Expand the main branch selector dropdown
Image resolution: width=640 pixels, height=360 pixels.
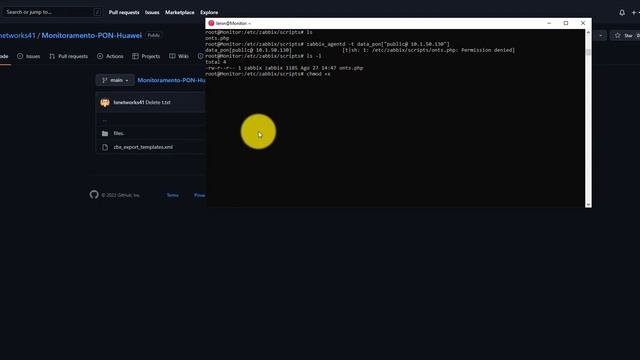(x=115, y=80)
